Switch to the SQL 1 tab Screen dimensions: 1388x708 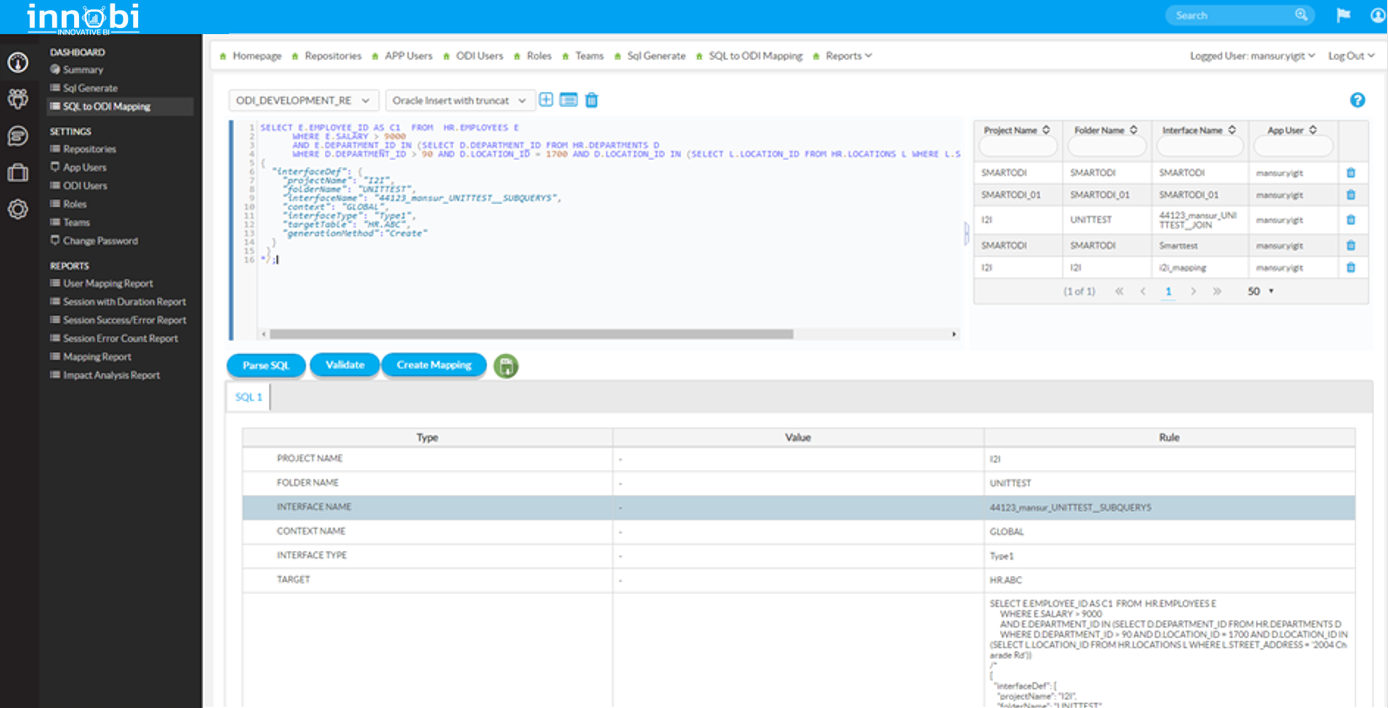pyautogui.click(x=247, y=396)
